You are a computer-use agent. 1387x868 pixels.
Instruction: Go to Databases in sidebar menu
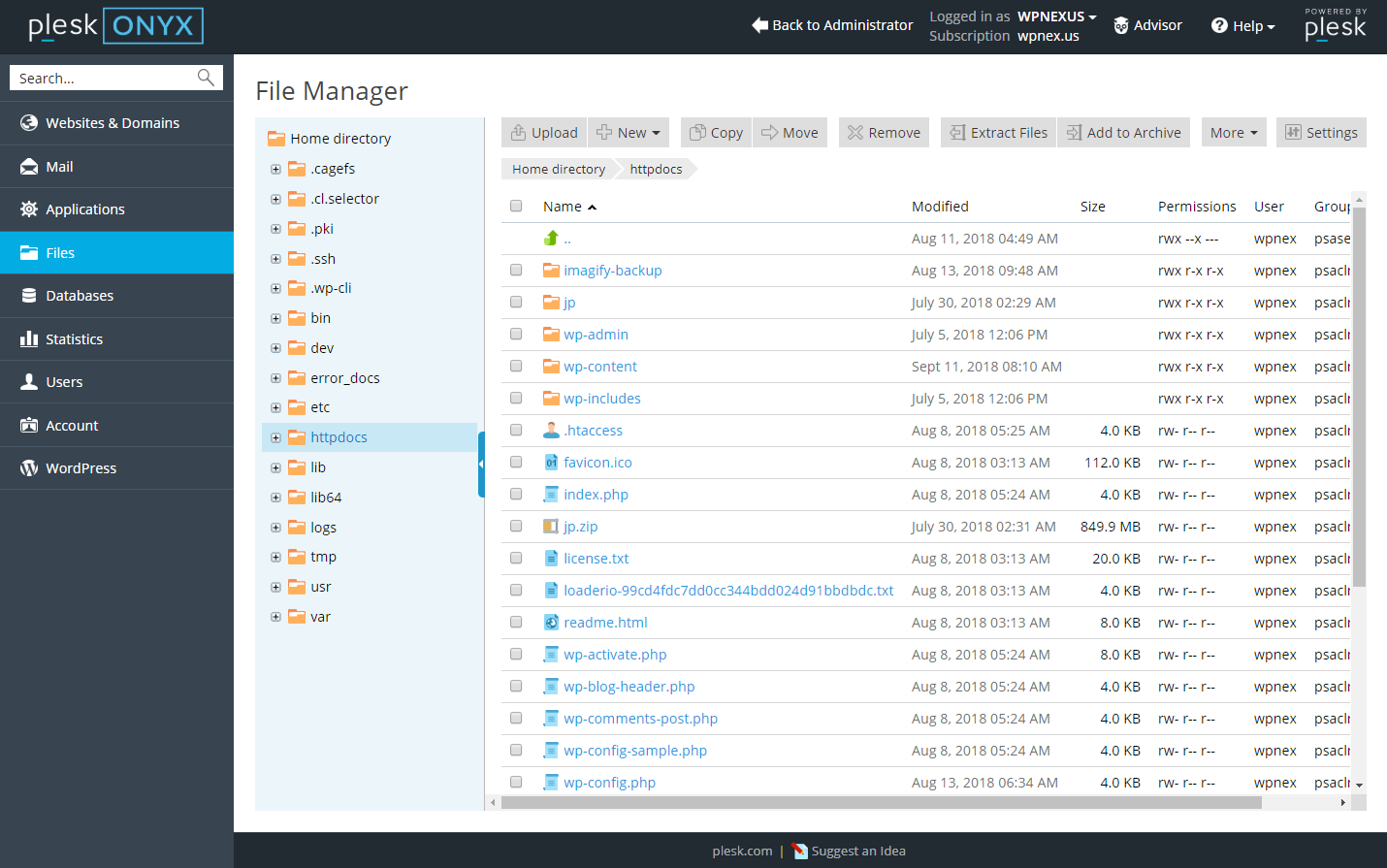[116, 296]
